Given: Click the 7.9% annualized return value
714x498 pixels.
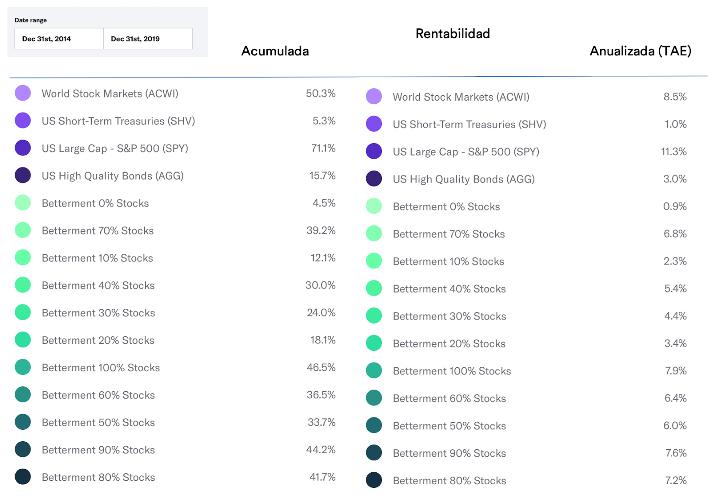Looking at the screenshot, I should tap(676, 371).
